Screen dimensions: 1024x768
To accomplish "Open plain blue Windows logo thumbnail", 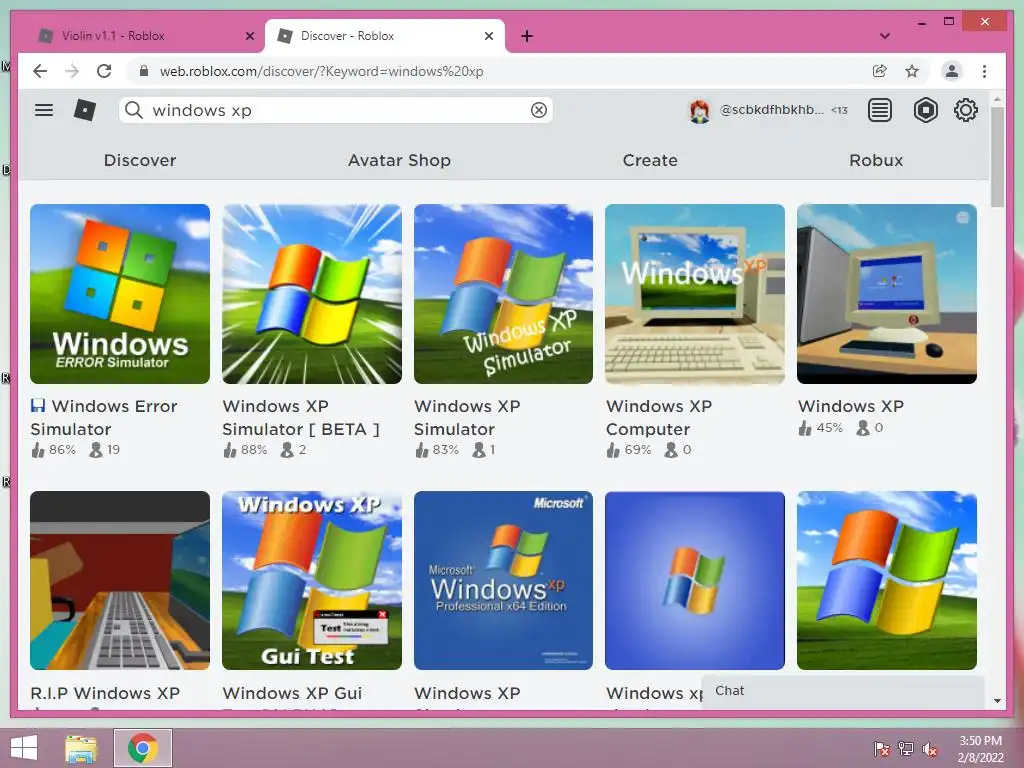I will point(695,581).
